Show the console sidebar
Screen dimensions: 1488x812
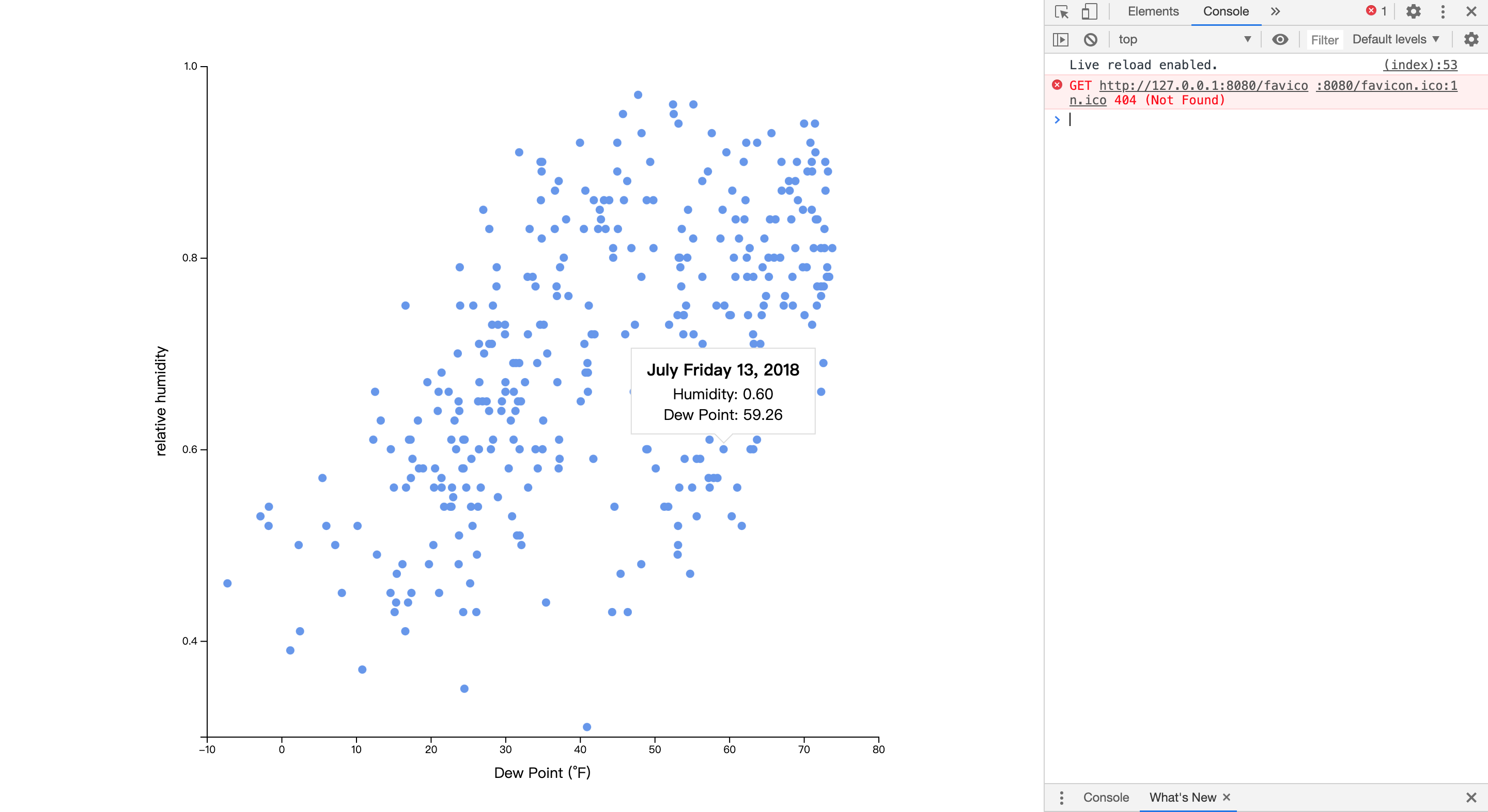pos(1061,39)
